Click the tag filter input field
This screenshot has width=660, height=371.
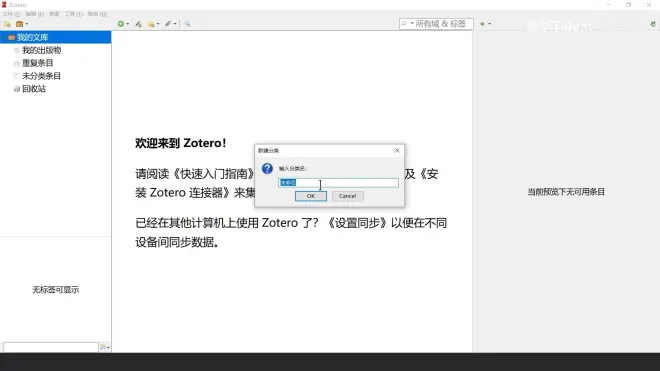tap(51, 347)
